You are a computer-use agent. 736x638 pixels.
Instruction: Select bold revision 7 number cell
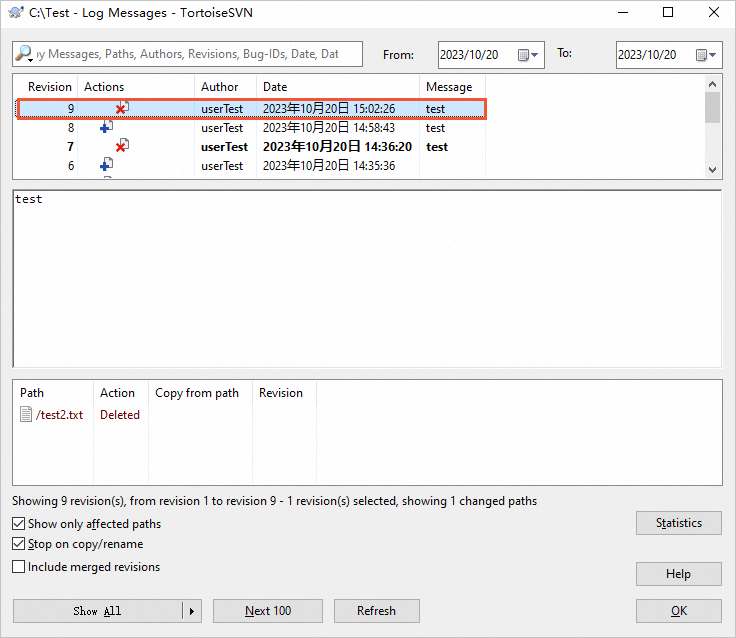[70, 147]
